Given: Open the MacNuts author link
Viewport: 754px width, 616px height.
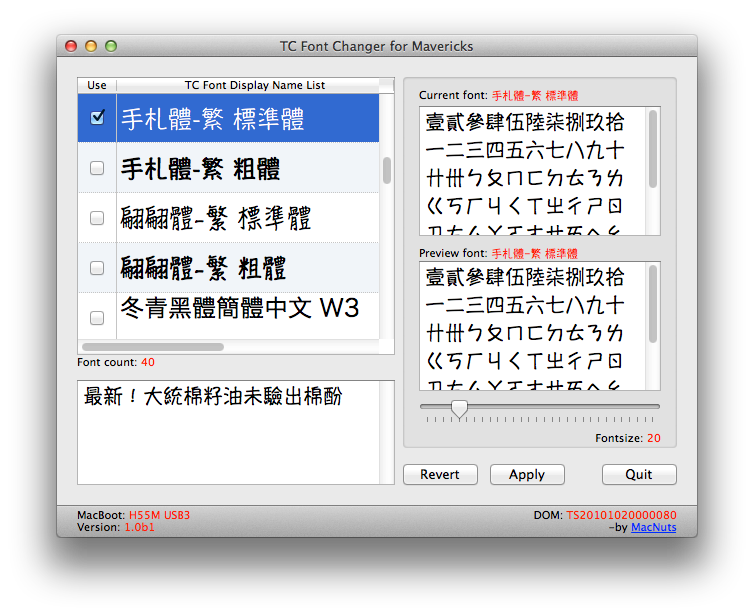Looking at the screenshot, I should coord(653,528).
